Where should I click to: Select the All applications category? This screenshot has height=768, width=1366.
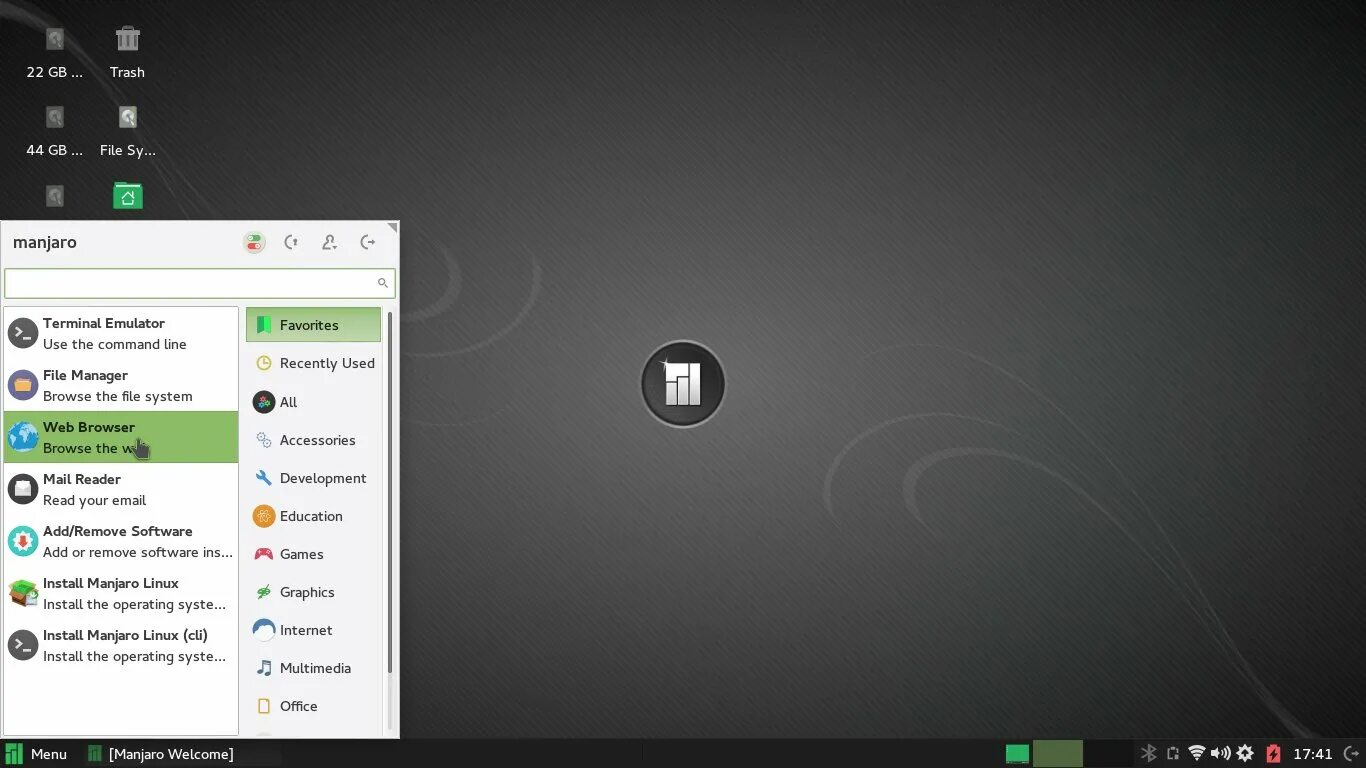(313, 402)
